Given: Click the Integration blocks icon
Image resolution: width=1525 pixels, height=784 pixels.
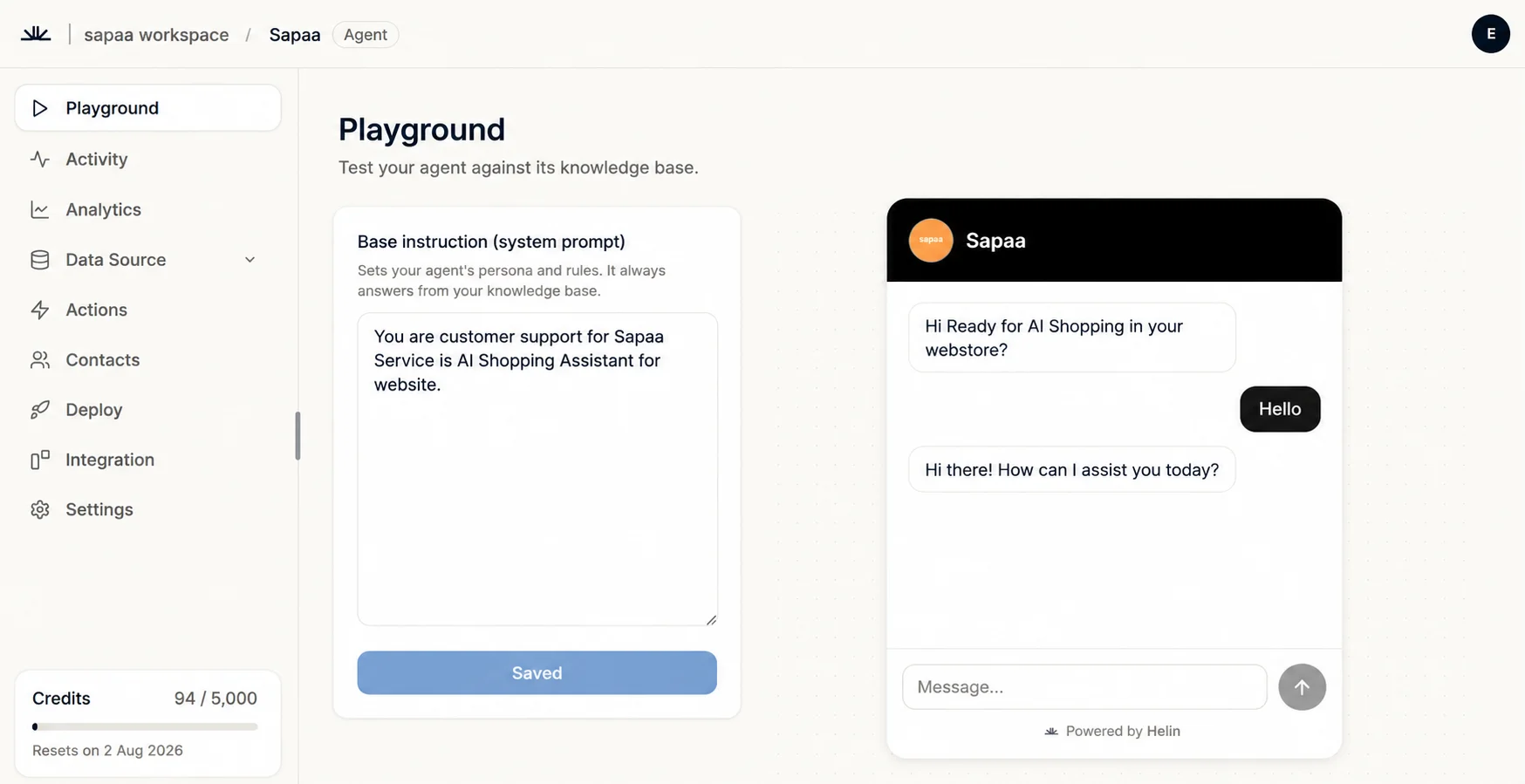Looking at the screenshot, I should 40,460.
